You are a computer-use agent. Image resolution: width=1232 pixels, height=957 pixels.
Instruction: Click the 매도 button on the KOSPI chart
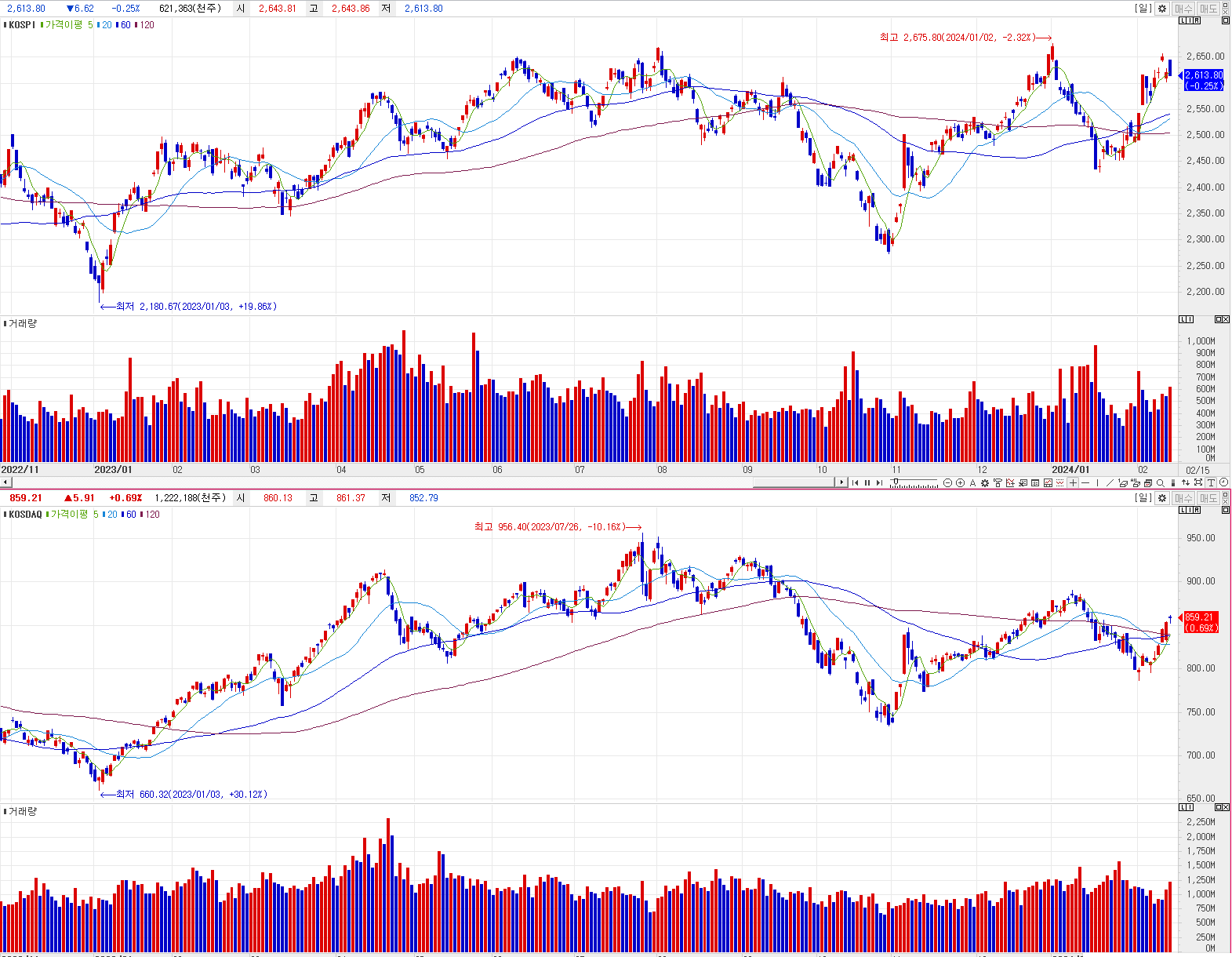tap(1208, 9)
